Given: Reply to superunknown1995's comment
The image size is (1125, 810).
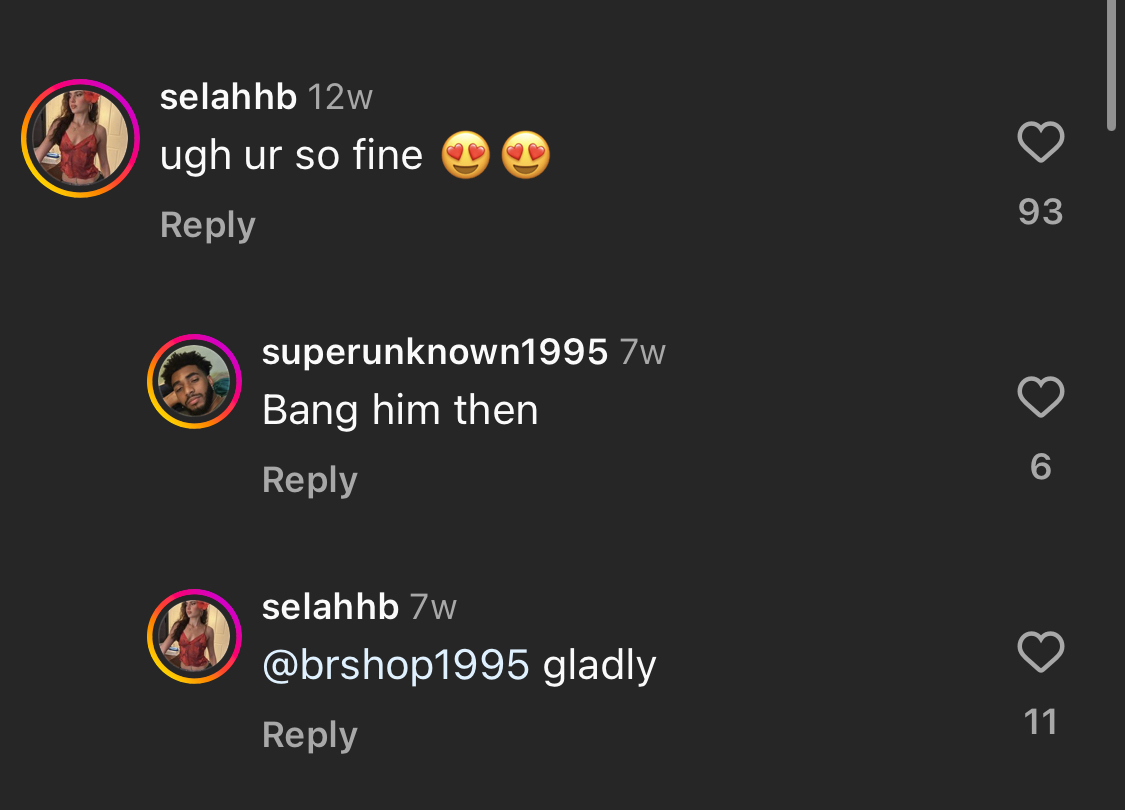Looking at the screenshot, I should [310, 480].
